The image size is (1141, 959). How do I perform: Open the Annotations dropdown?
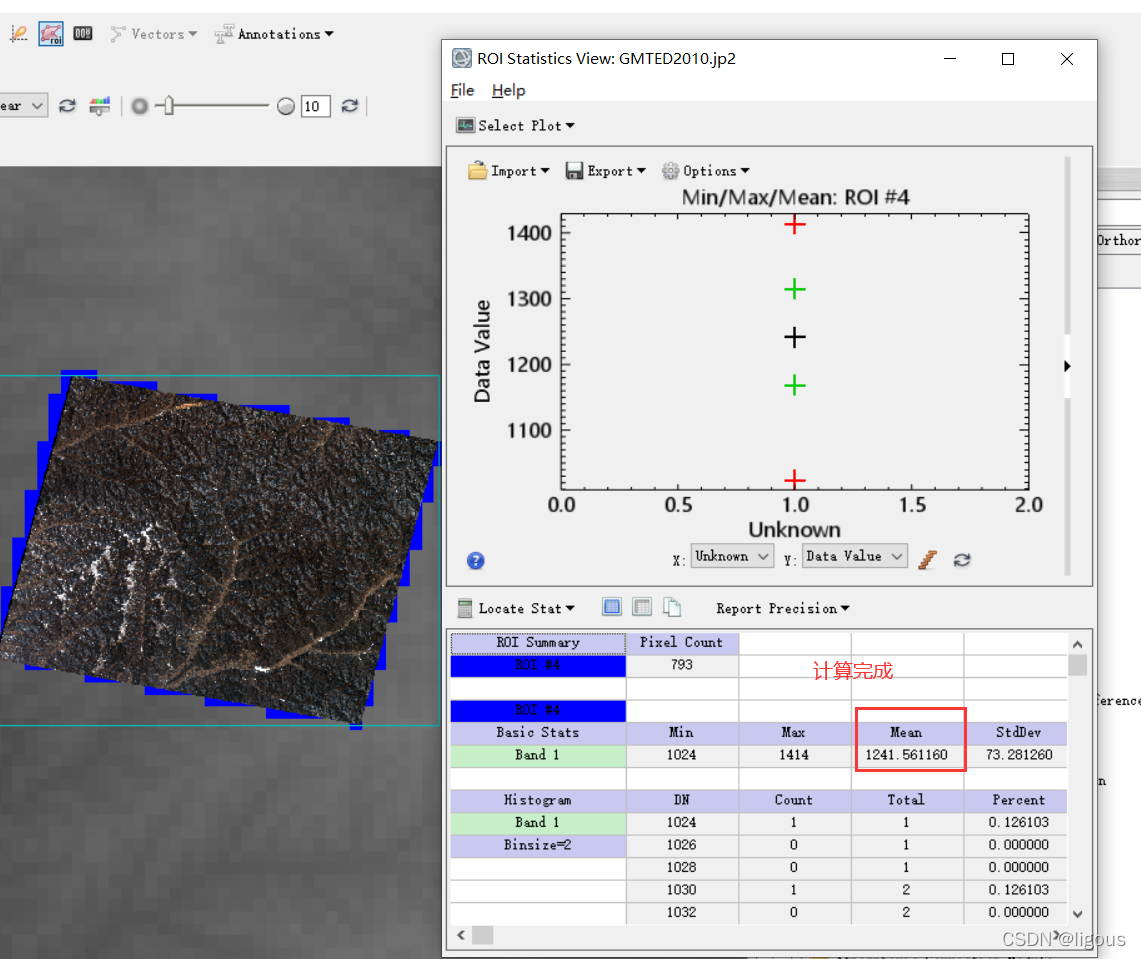point(275,34)
